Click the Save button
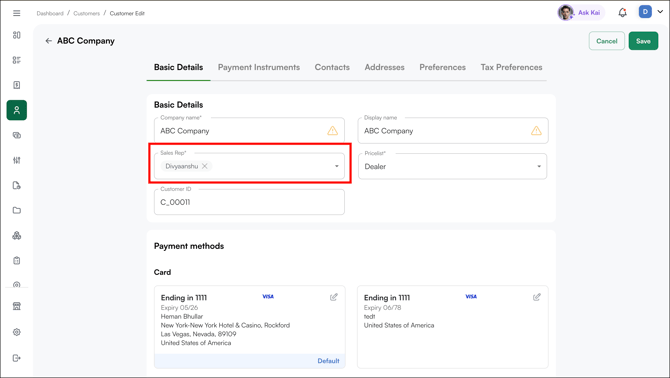This screenshot has width=670, height=378. [643, 41]
